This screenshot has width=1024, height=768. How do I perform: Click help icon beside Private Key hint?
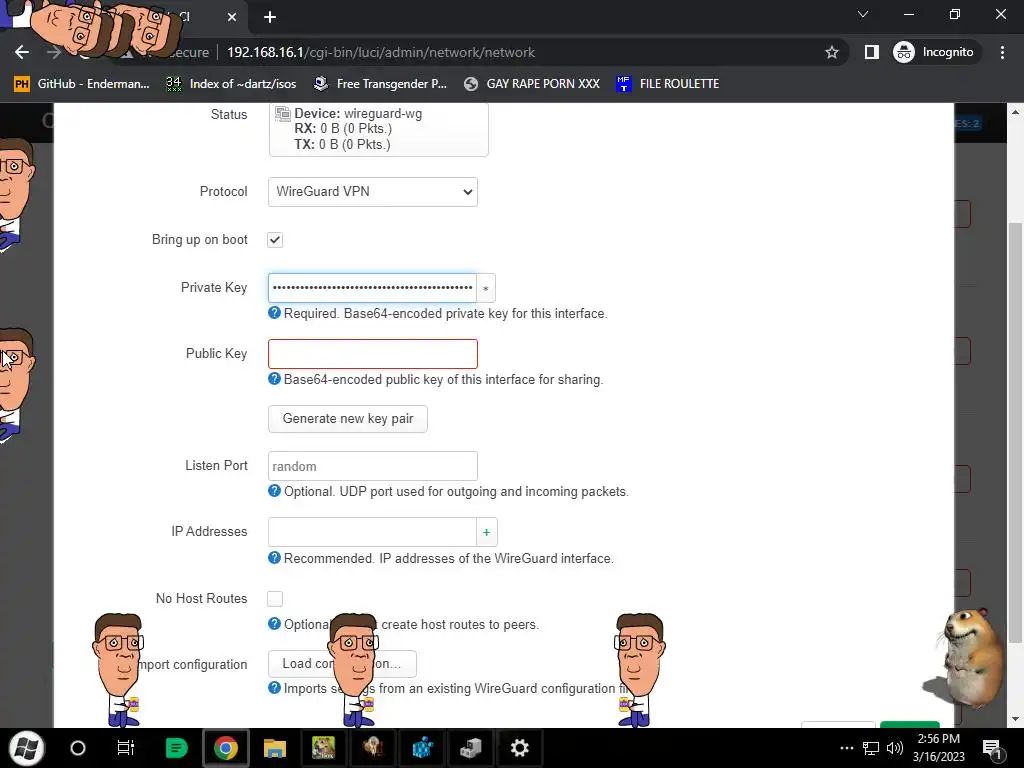pyautogui.click(x=274, y=313)
